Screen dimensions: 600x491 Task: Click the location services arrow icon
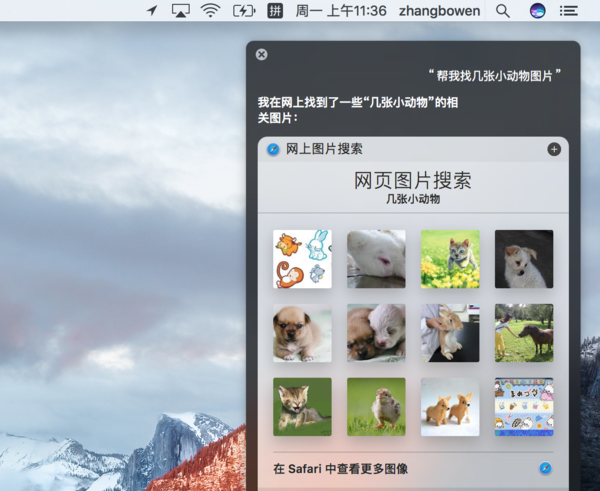pyautogui.click(x=152, y=11)
